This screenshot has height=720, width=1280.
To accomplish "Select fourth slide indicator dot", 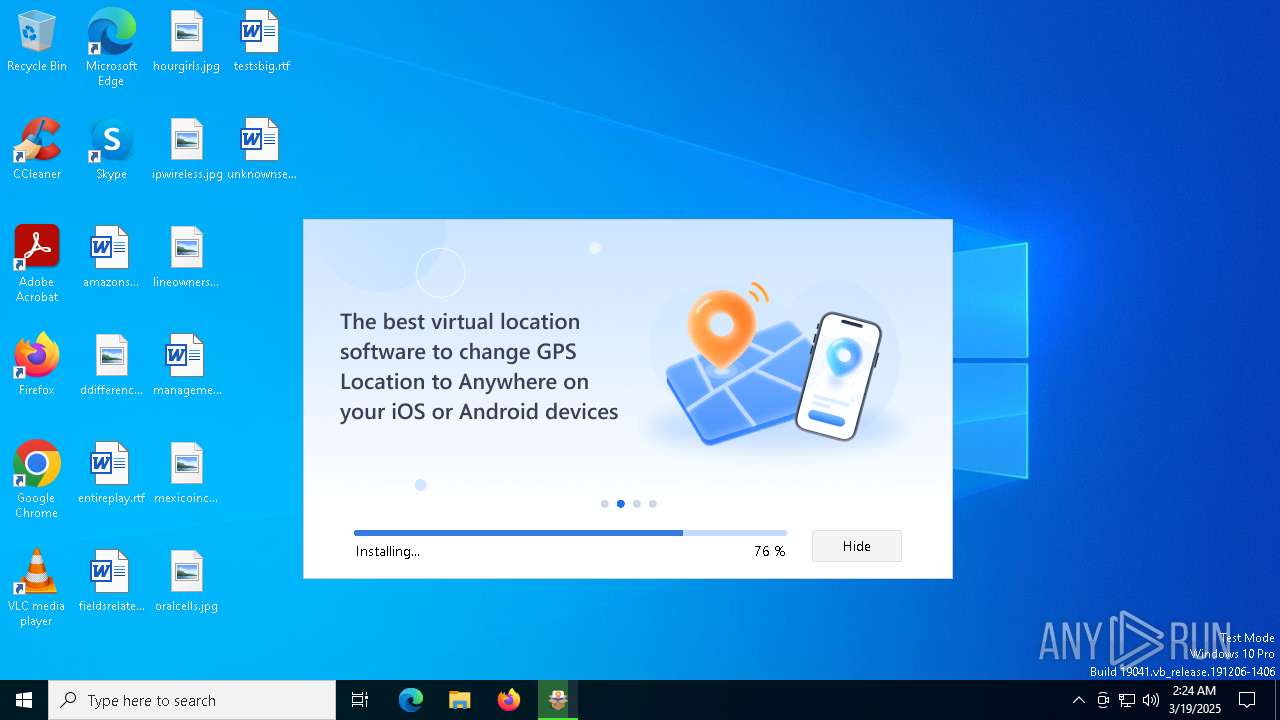I will pos(653,504).
